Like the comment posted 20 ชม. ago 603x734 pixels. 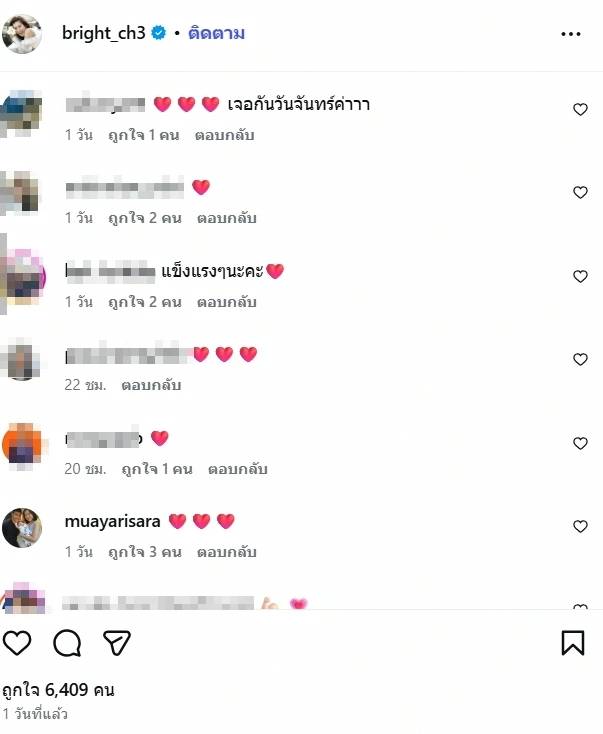click(x=580, y=443)
